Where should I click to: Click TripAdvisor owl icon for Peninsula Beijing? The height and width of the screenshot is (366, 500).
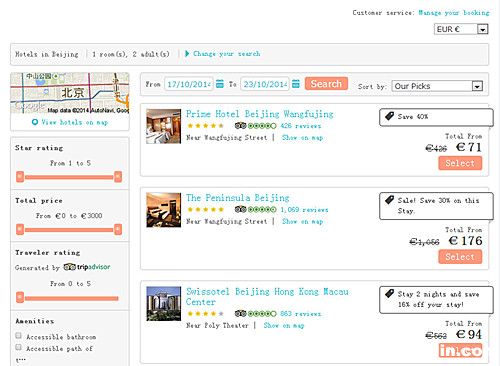pos(240,209)
